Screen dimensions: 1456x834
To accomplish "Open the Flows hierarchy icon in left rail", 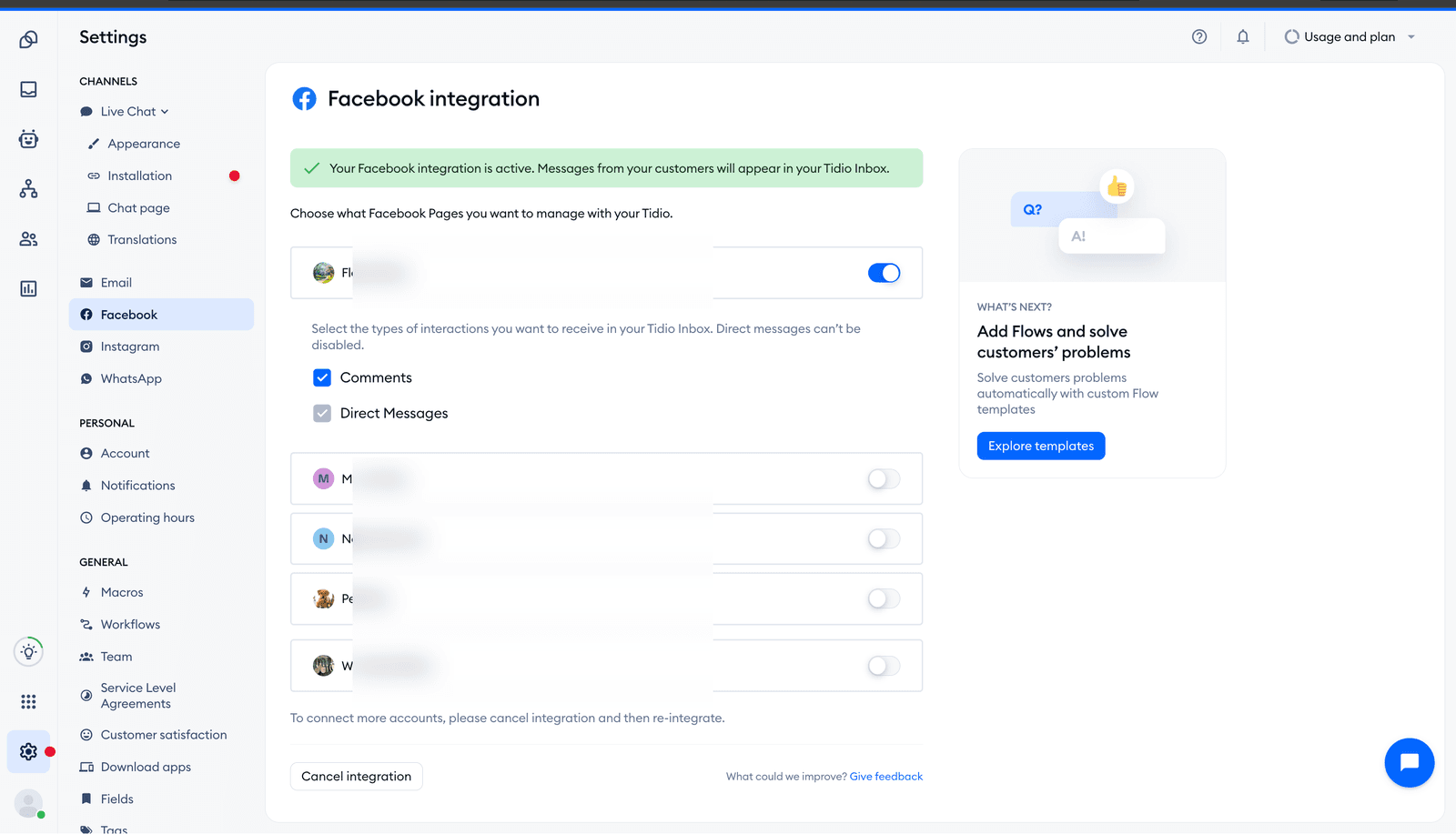I will pyautogui.click(x=29, y=189).
